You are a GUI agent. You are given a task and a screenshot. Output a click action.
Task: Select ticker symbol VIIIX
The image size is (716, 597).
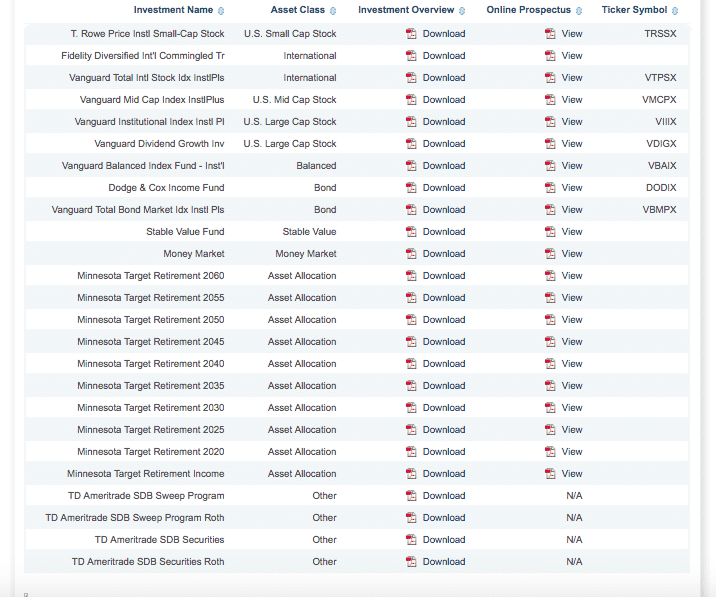tap(666, 122)
